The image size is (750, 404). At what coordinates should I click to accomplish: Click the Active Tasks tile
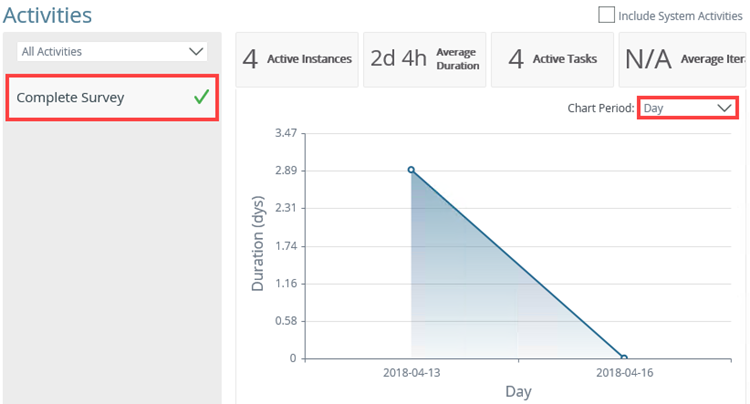tap(552, 59)
